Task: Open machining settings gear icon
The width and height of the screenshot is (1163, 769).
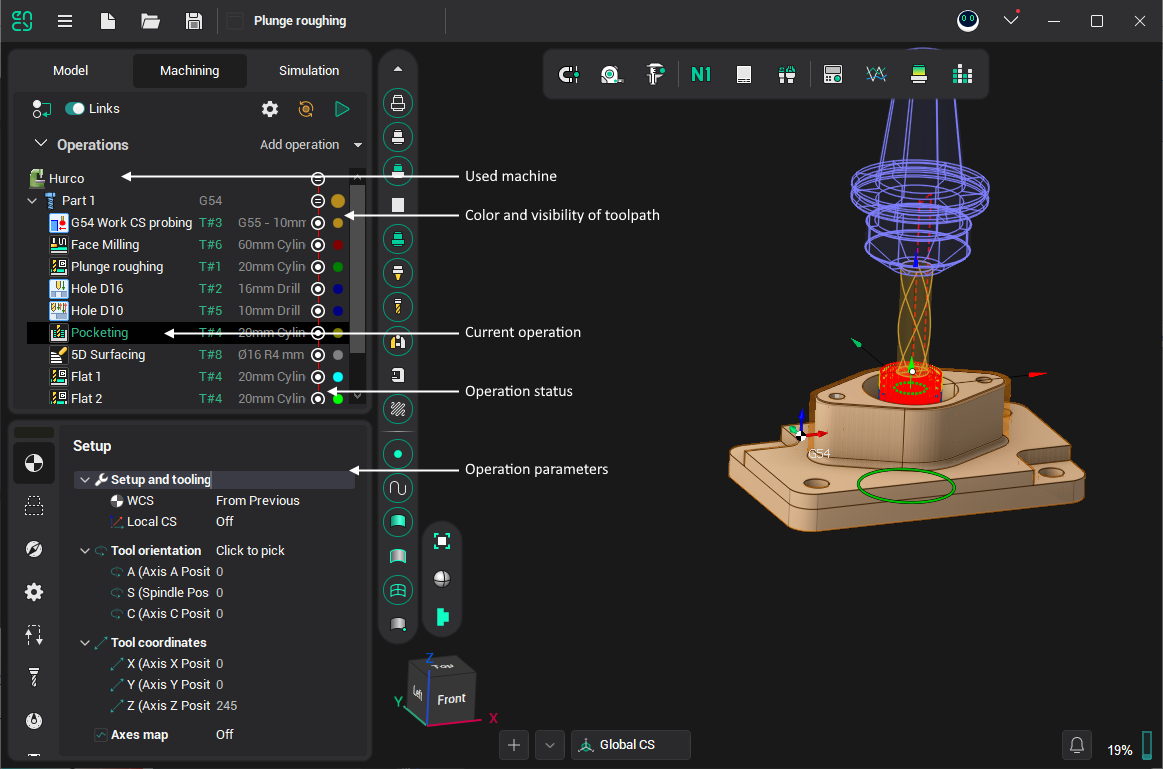Action: coord(270,109)
